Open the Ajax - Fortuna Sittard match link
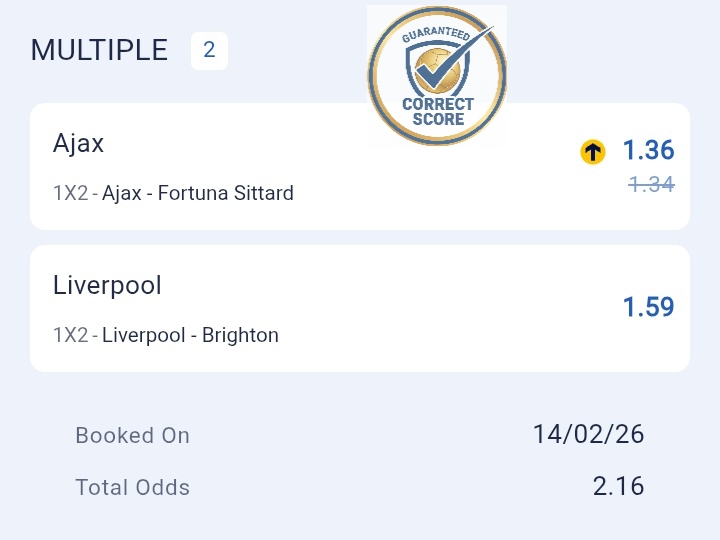Image resolution: width=720 pixels, height=540 pixels. click(x=198, y=193)
